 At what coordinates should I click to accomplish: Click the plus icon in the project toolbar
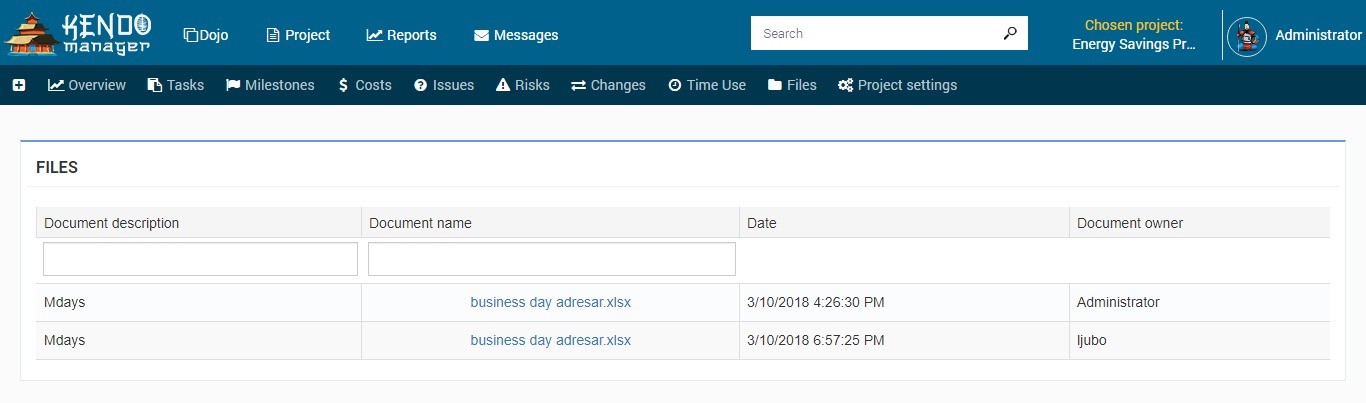click(19, 85)
